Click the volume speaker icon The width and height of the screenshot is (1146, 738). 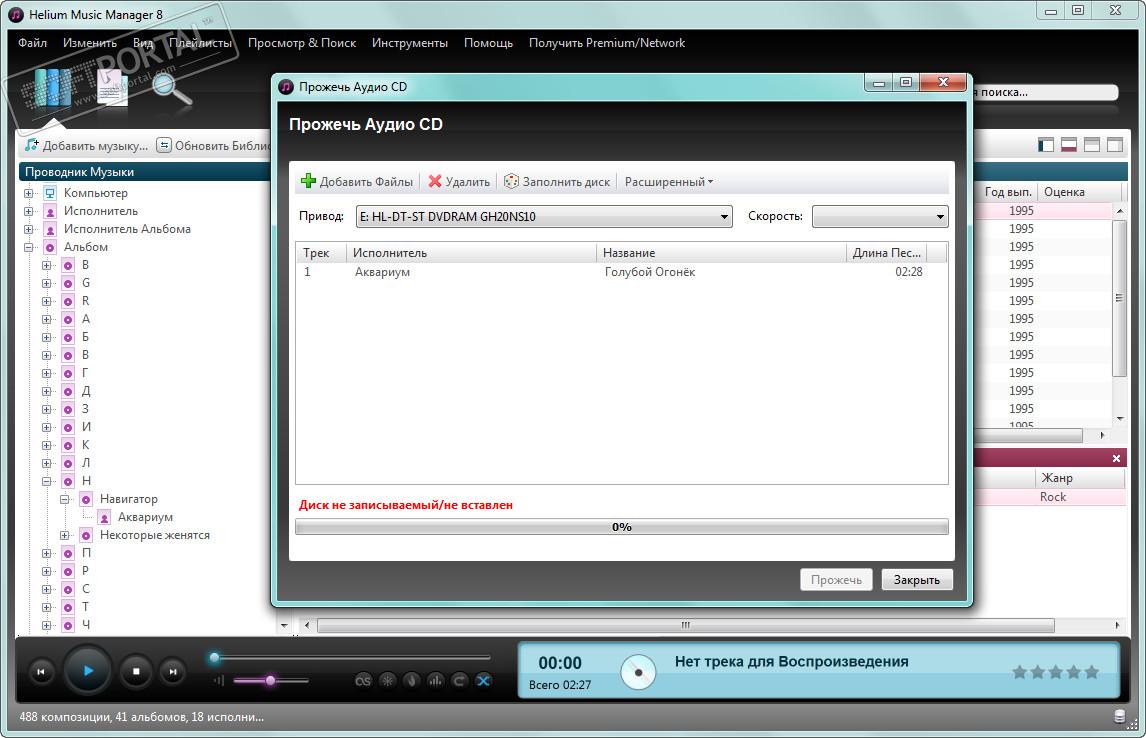click(219, 681)
